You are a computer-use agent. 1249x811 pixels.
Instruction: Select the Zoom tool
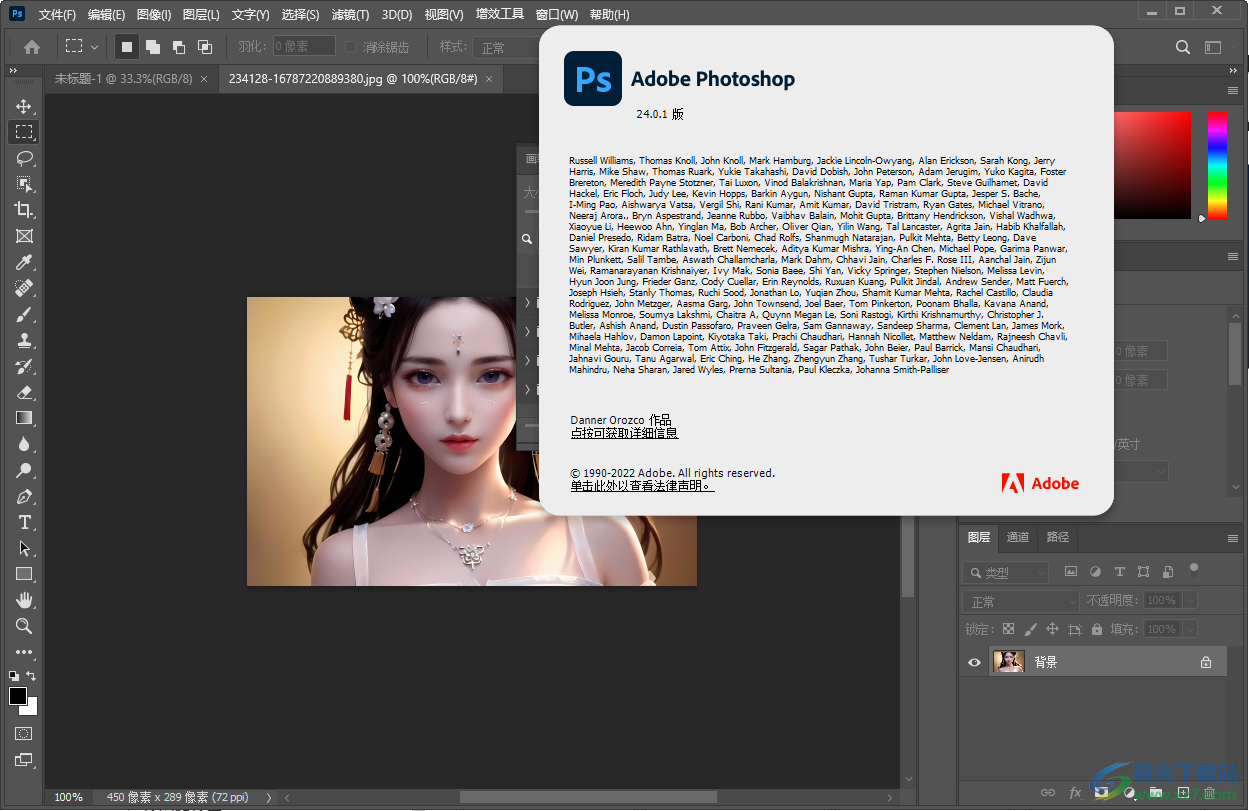pos(24,626)
